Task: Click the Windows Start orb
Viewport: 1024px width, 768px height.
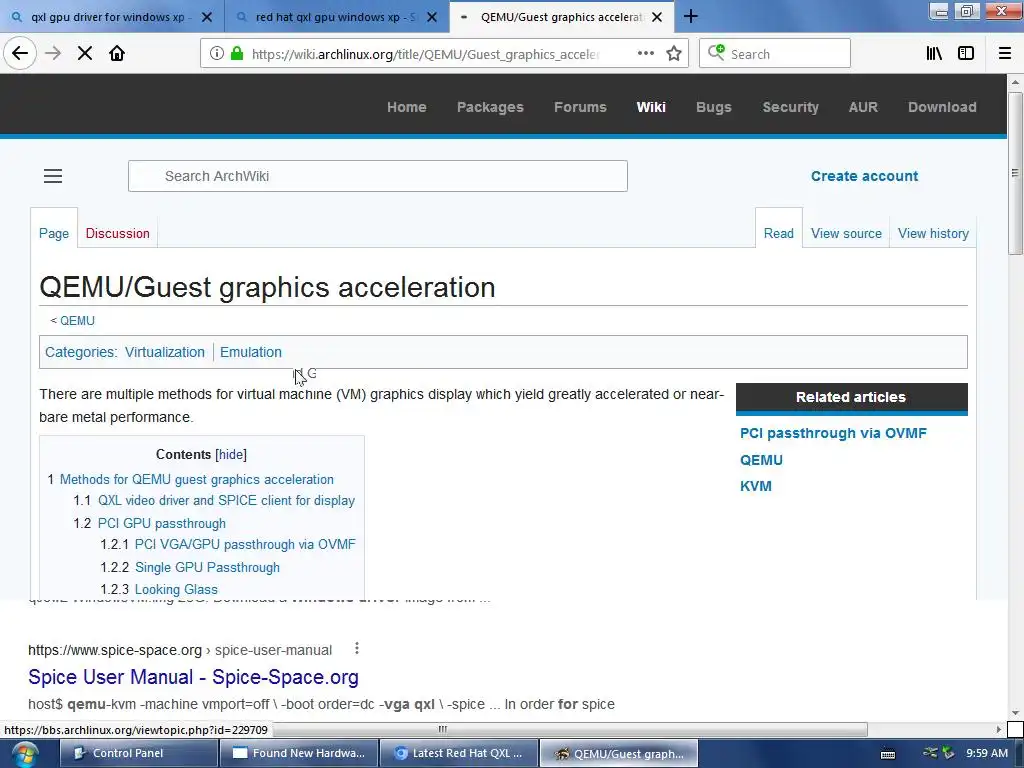Action: (24, 754)
